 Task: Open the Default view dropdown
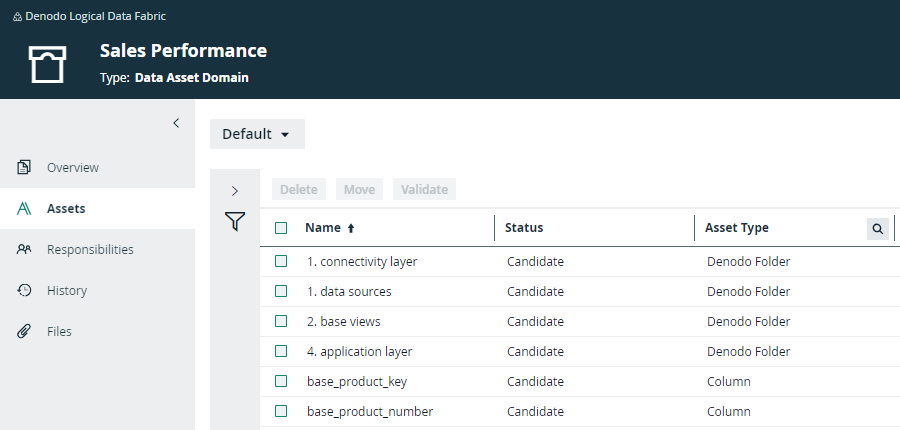tap(257, 134)
